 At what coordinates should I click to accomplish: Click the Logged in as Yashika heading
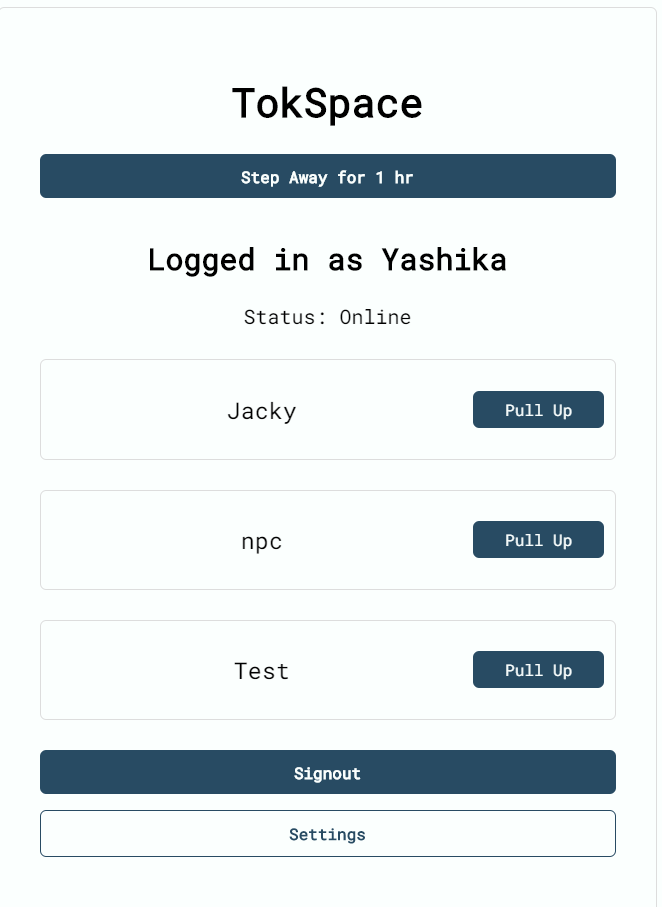327,260
